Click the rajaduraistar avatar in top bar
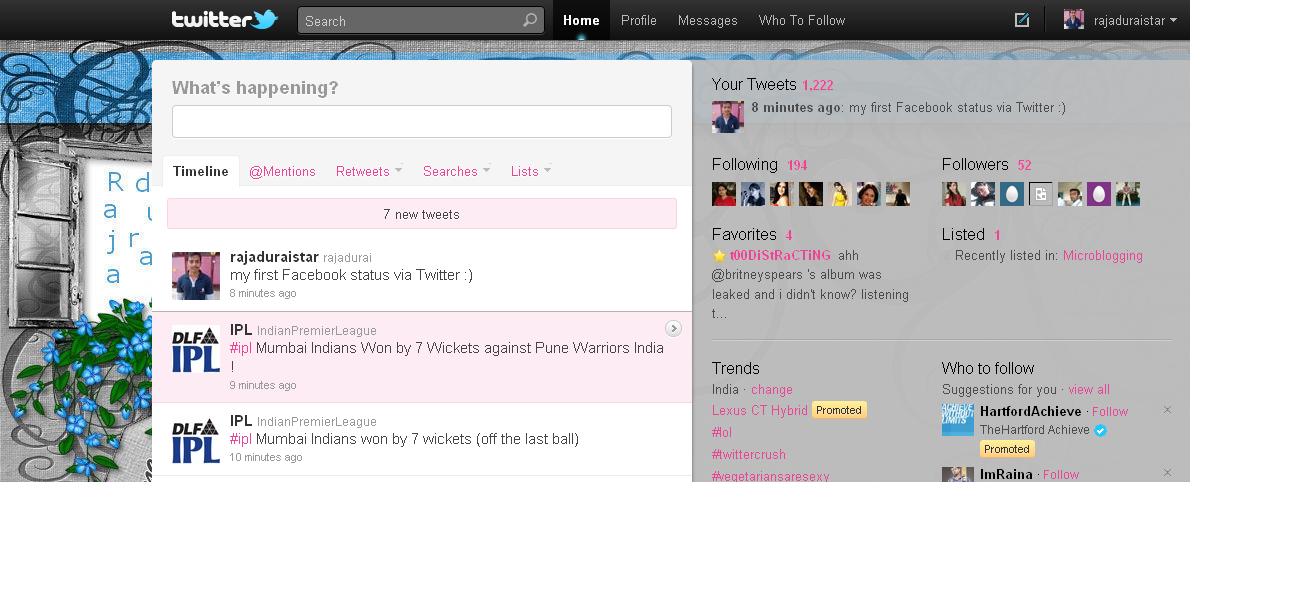The width and height of the screenshot is (1298, 613). (1073, 20)
